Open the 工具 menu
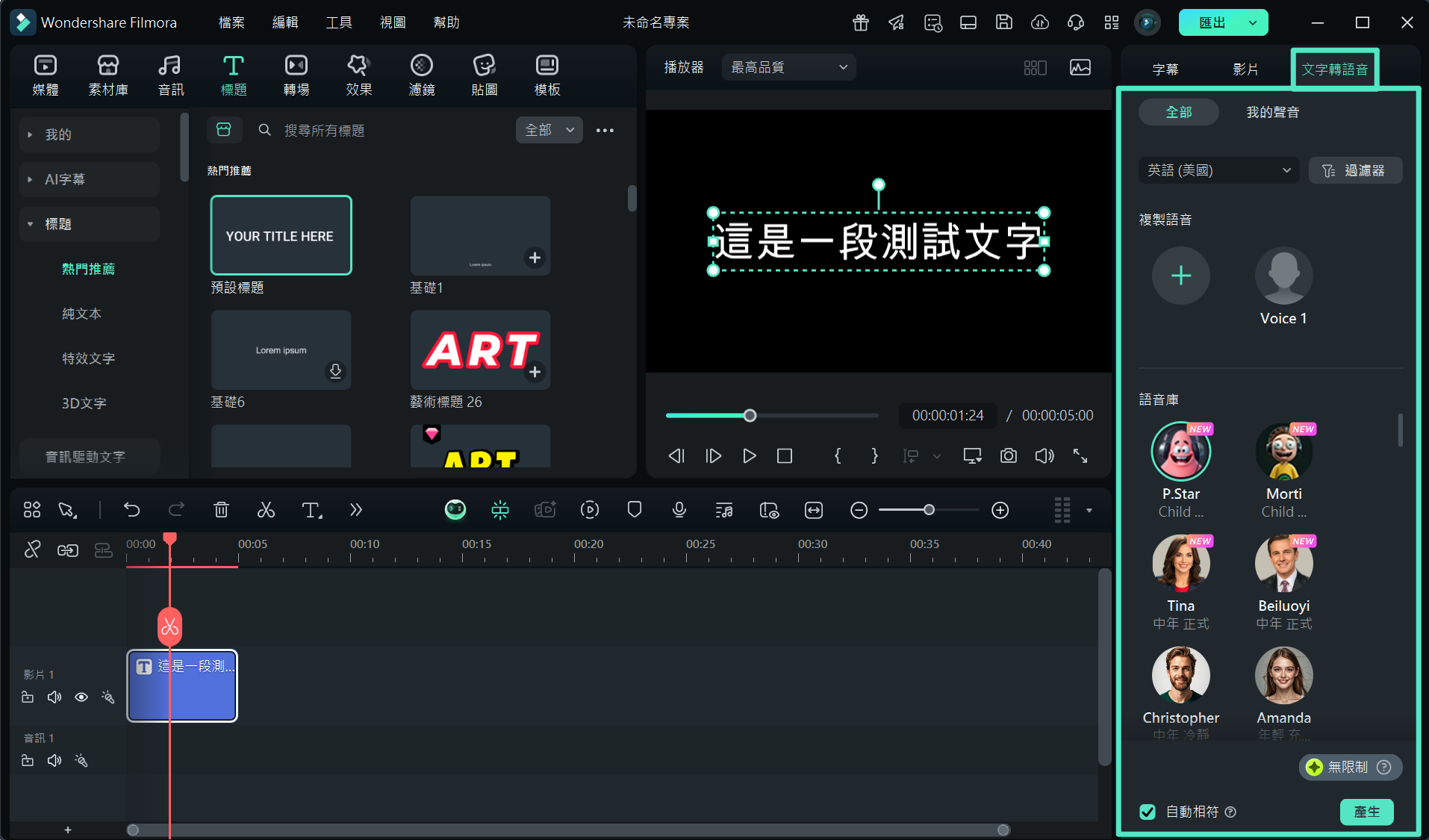Viewport: 1429px width, 840px height. [339, 22]
